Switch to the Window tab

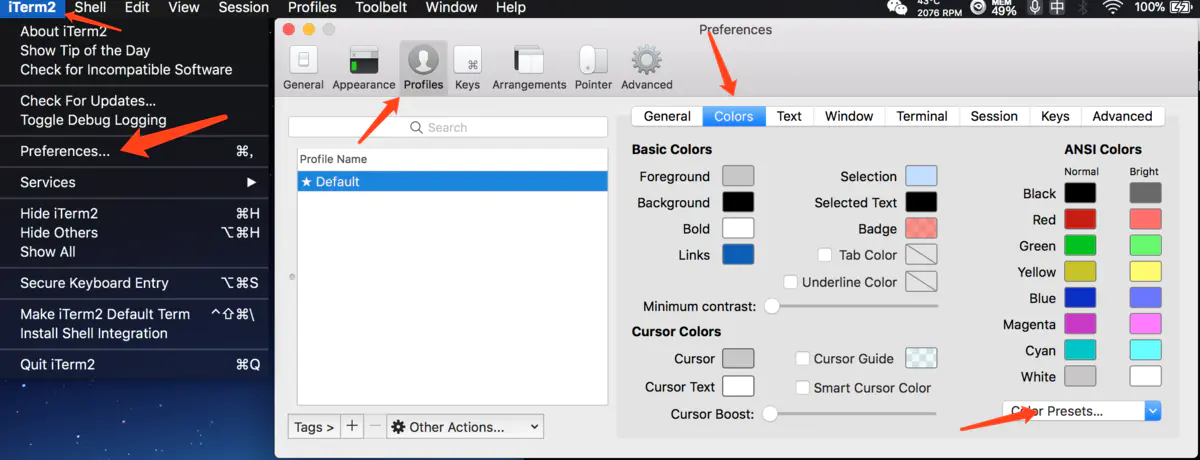click(849, 116)
